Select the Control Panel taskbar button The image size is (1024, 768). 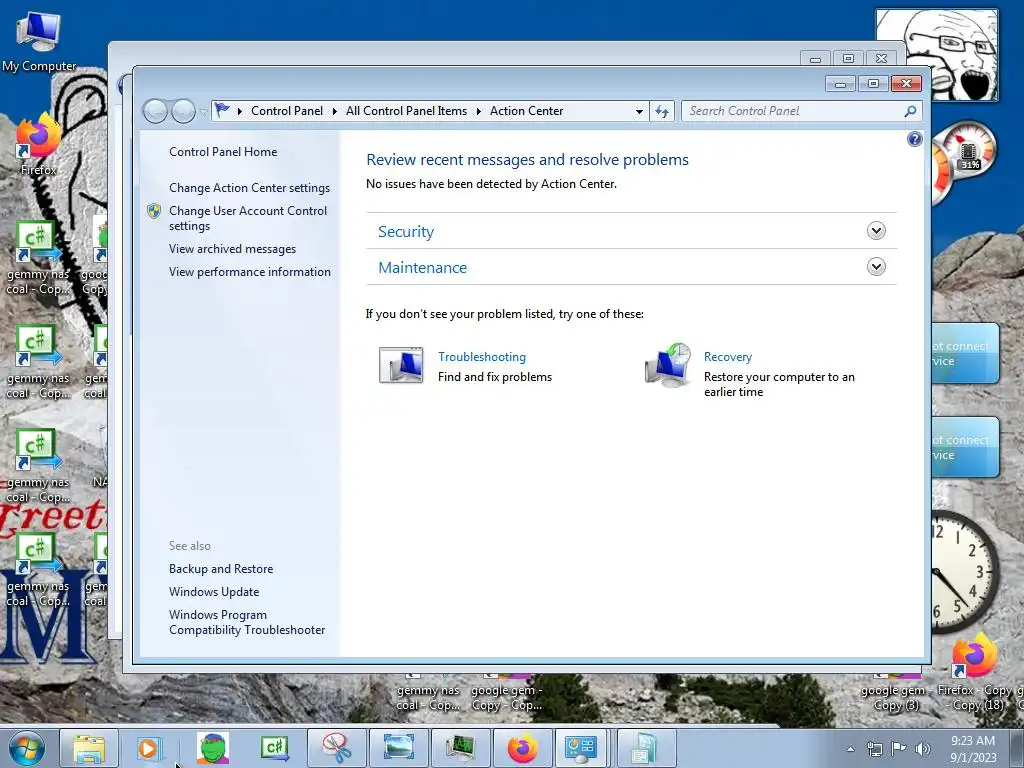(582, 748)
